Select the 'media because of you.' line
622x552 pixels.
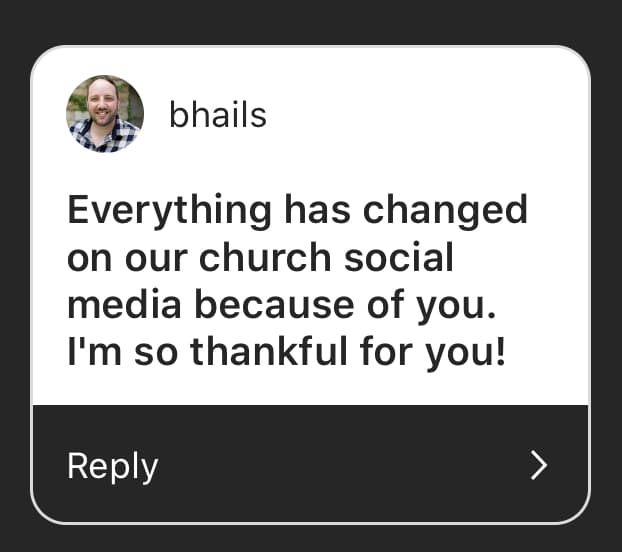coord(282,305)
